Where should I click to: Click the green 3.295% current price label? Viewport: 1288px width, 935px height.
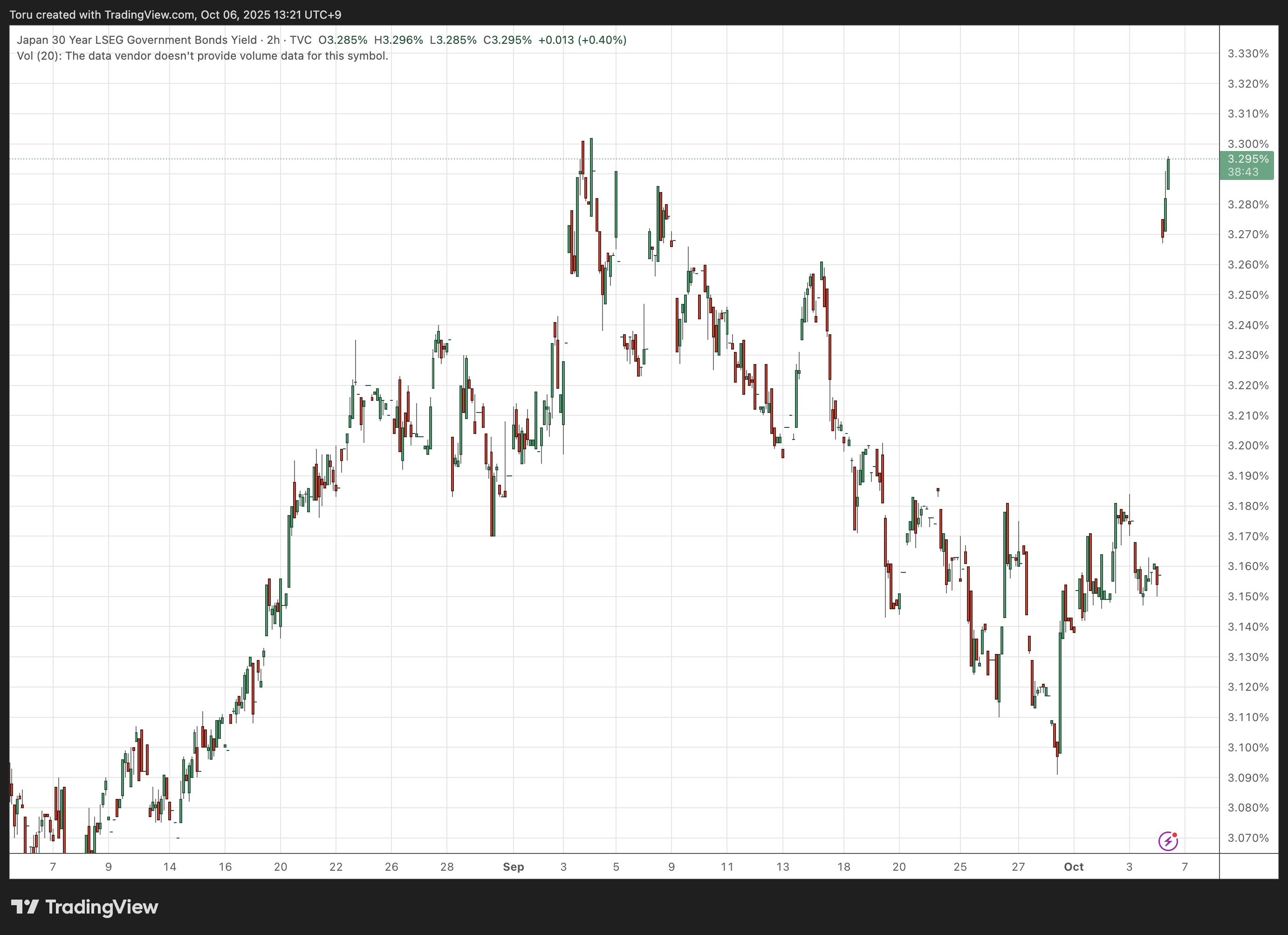tap(1247, 159)
